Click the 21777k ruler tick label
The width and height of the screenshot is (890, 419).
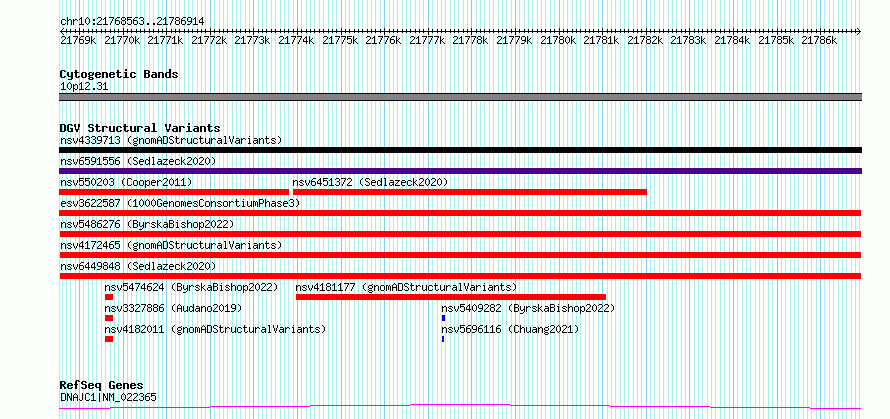[427, 40]
